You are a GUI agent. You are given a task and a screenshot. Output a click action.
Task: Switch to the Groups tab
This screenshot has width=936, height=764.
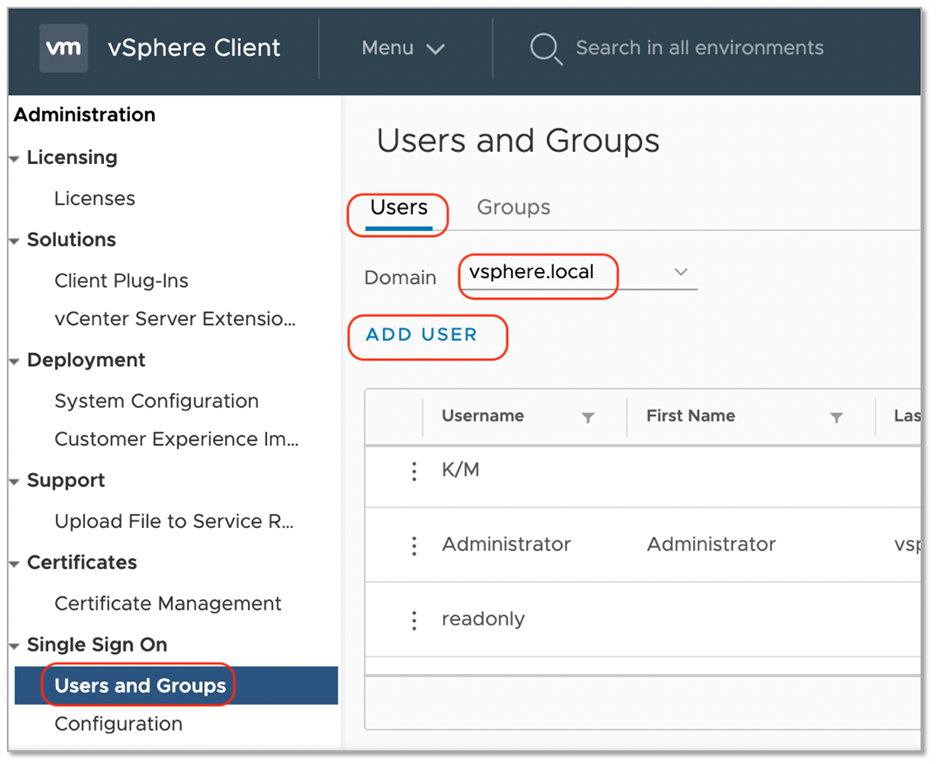click(x=513, y=207)
